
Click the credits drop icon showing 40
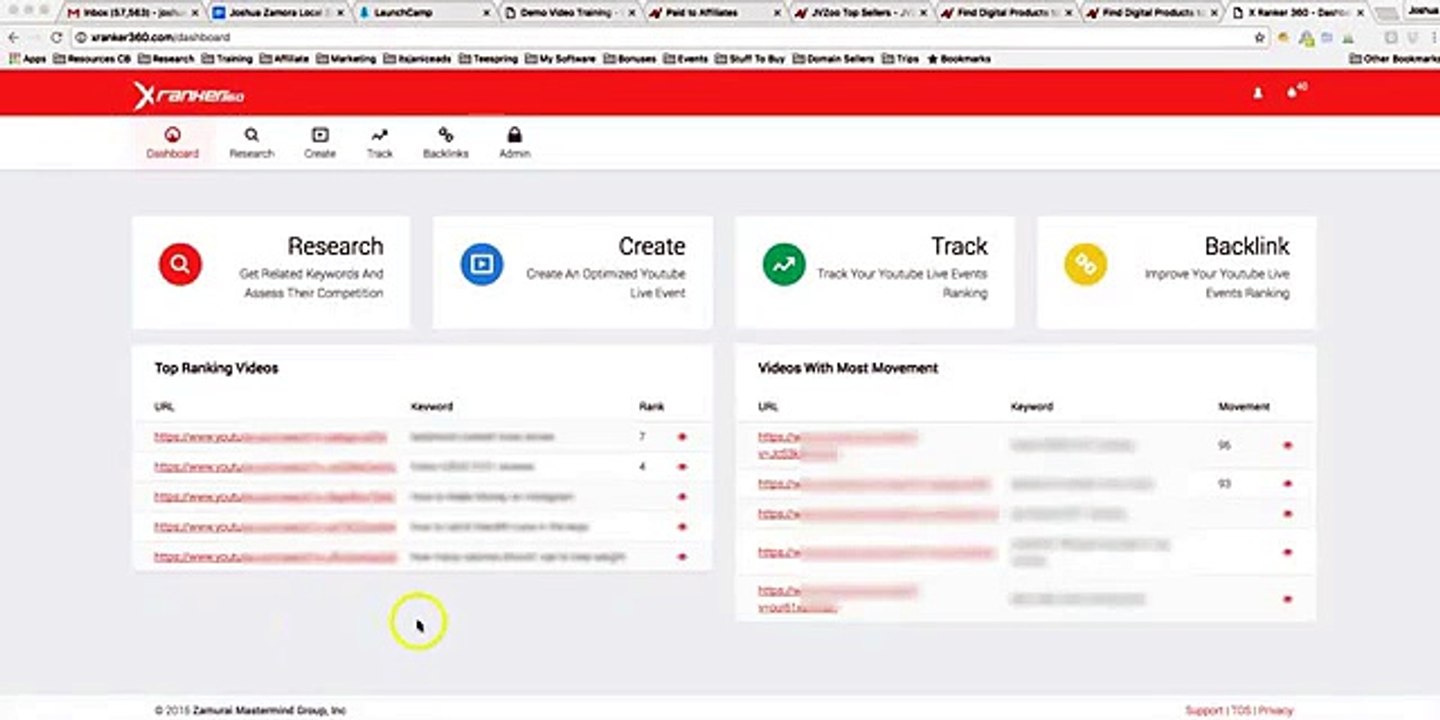tap(1297, 91)
